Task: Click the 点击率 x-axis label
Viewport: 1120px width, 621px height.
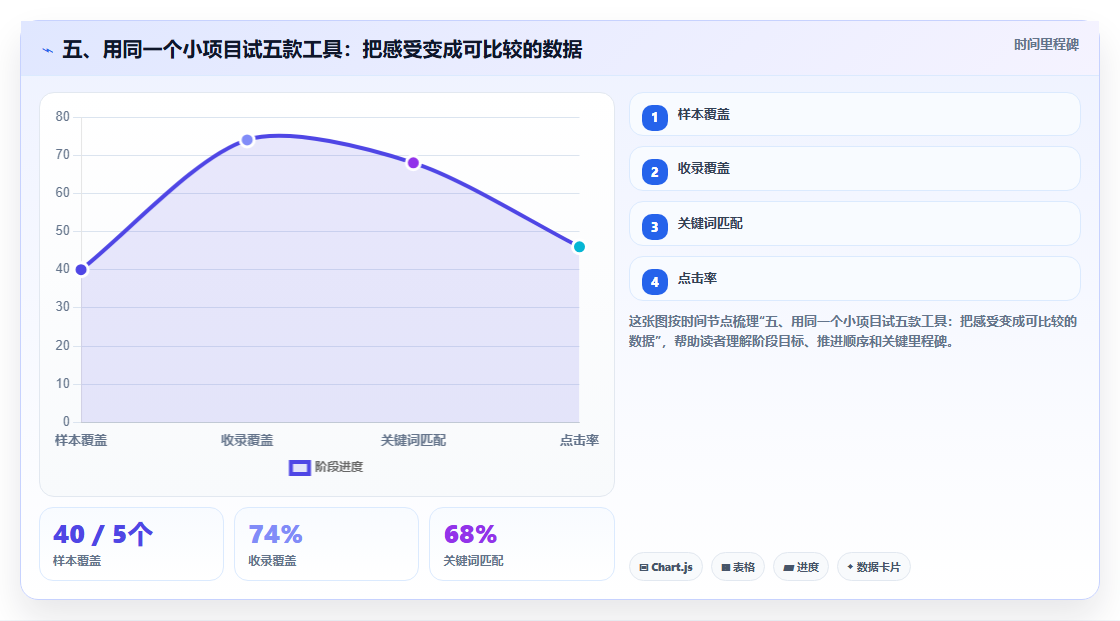Action: [x=579, y=440]
